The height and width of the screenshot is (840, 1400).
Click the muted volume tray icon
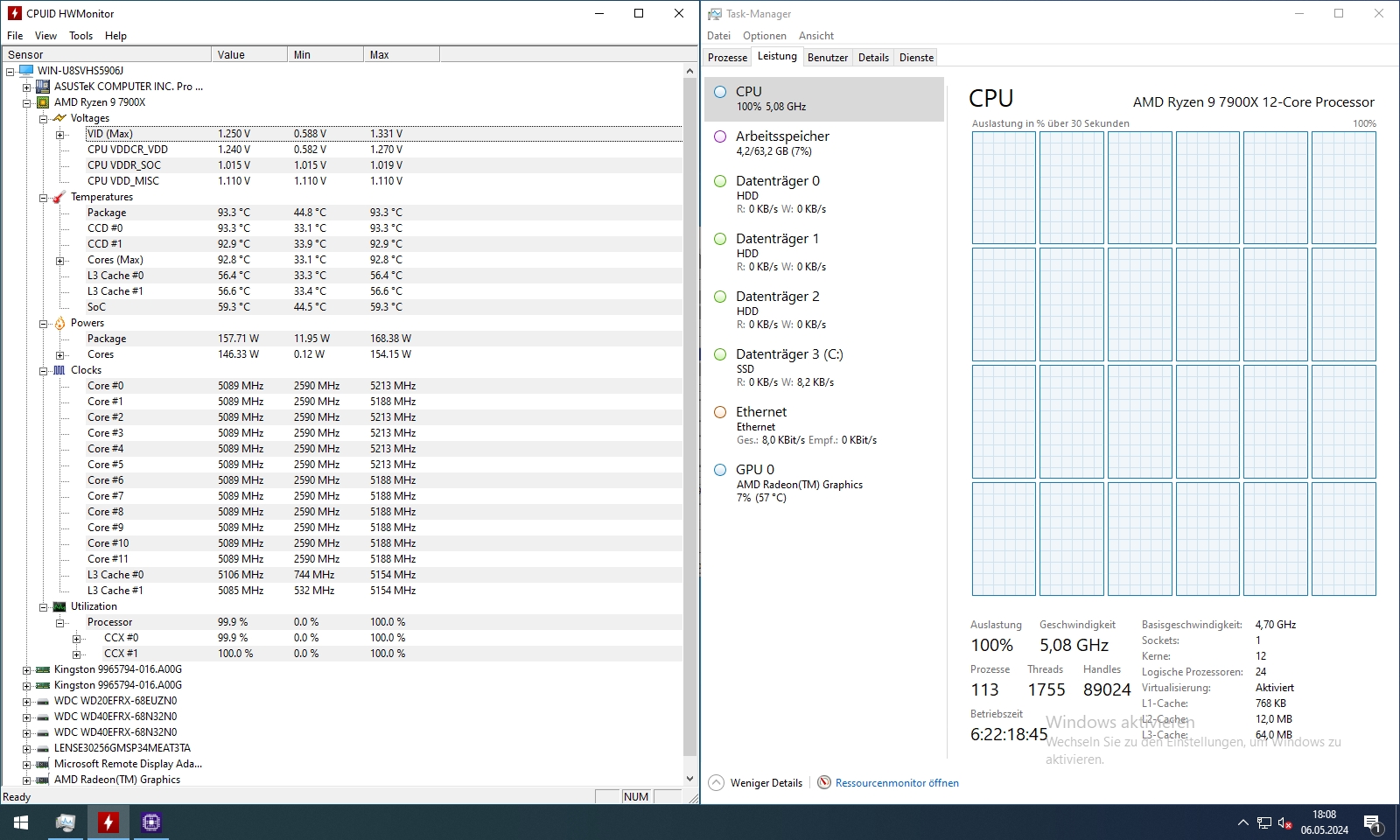1285,822
